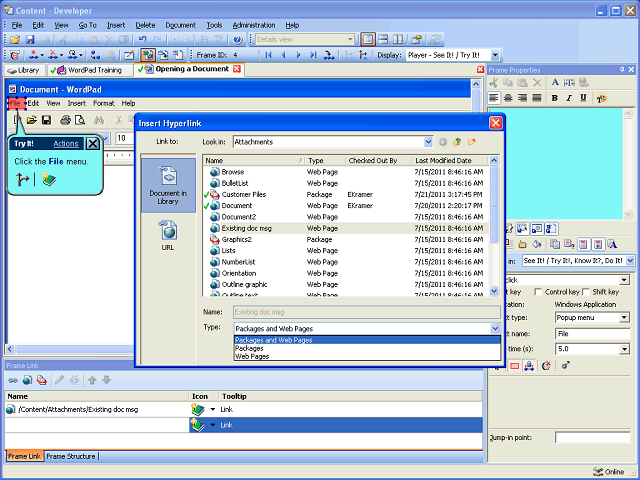Open the action type dropdown above Control key

624,280
